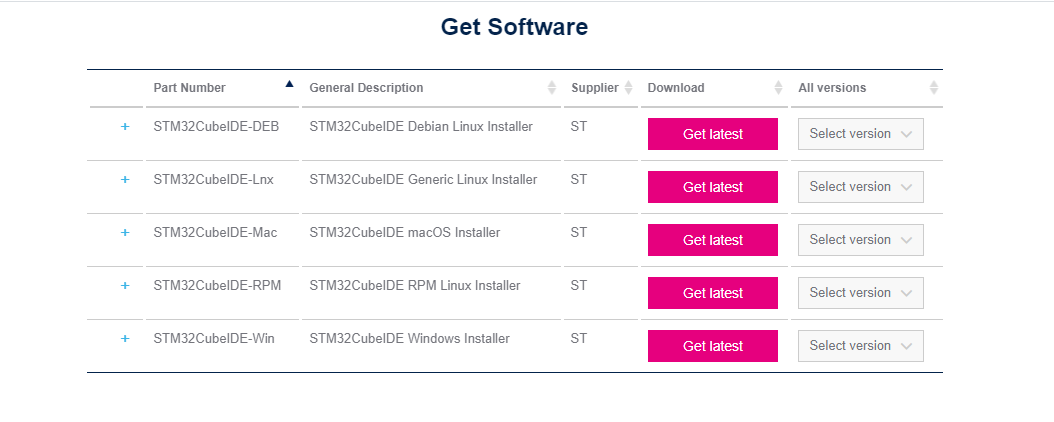Image resolution: width=1054 pixels, height=422 pixels.
Task: Click the General Description sort arrows
Action: click(x=552, y=87)
